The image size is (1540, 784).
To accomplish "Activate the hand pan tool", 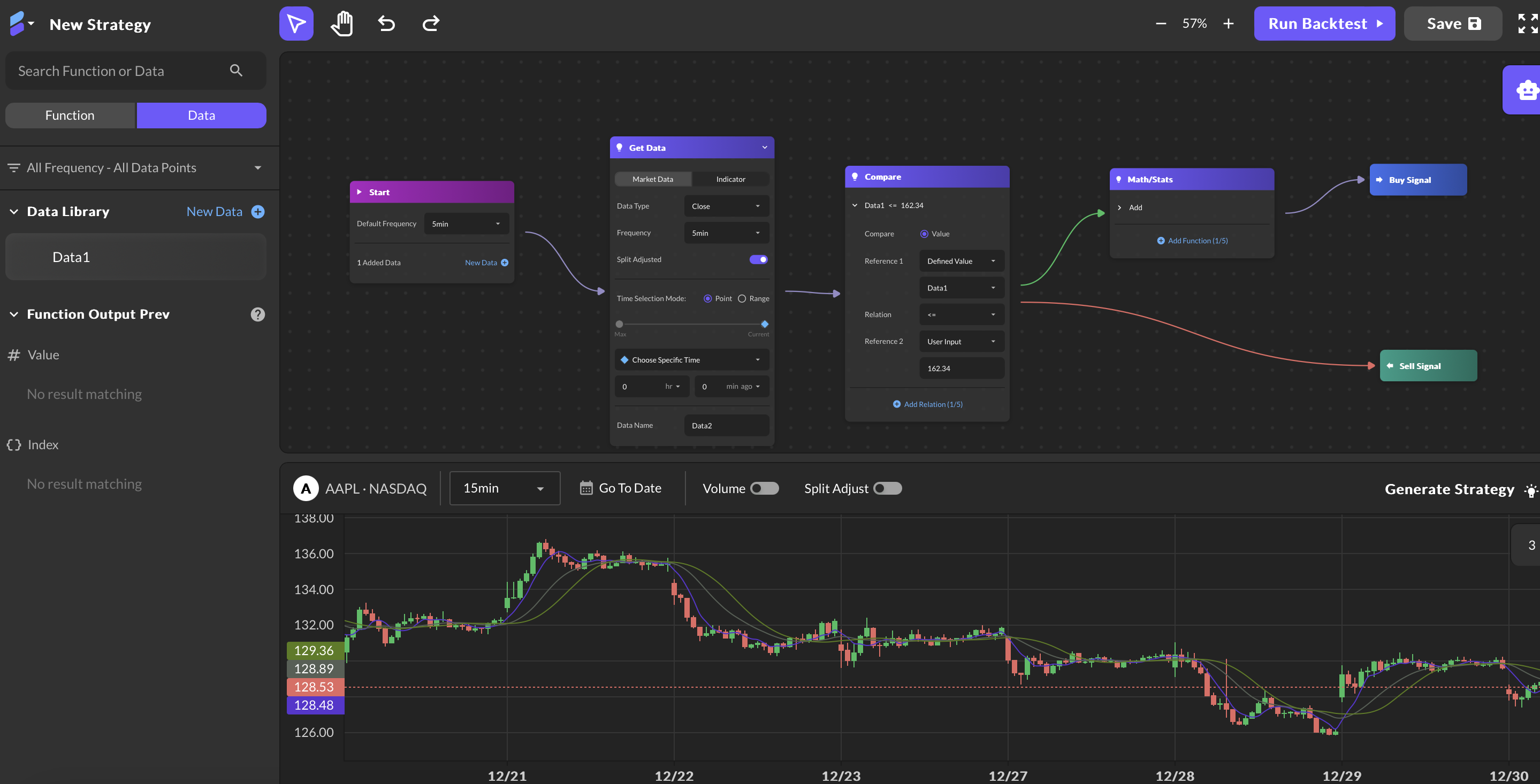I will click(341, 24).
